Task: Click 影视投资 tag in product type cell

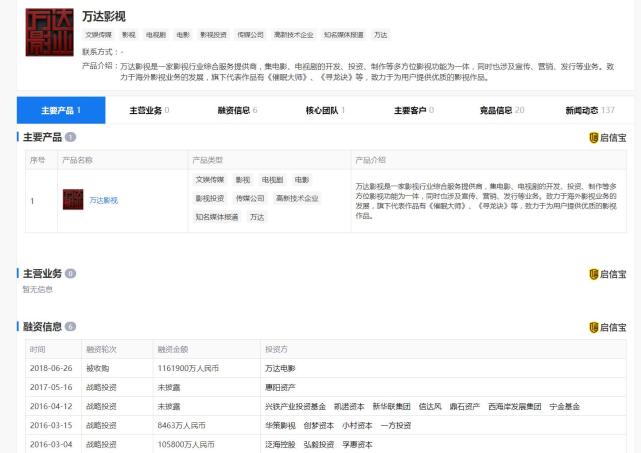Action: (210, 198)
